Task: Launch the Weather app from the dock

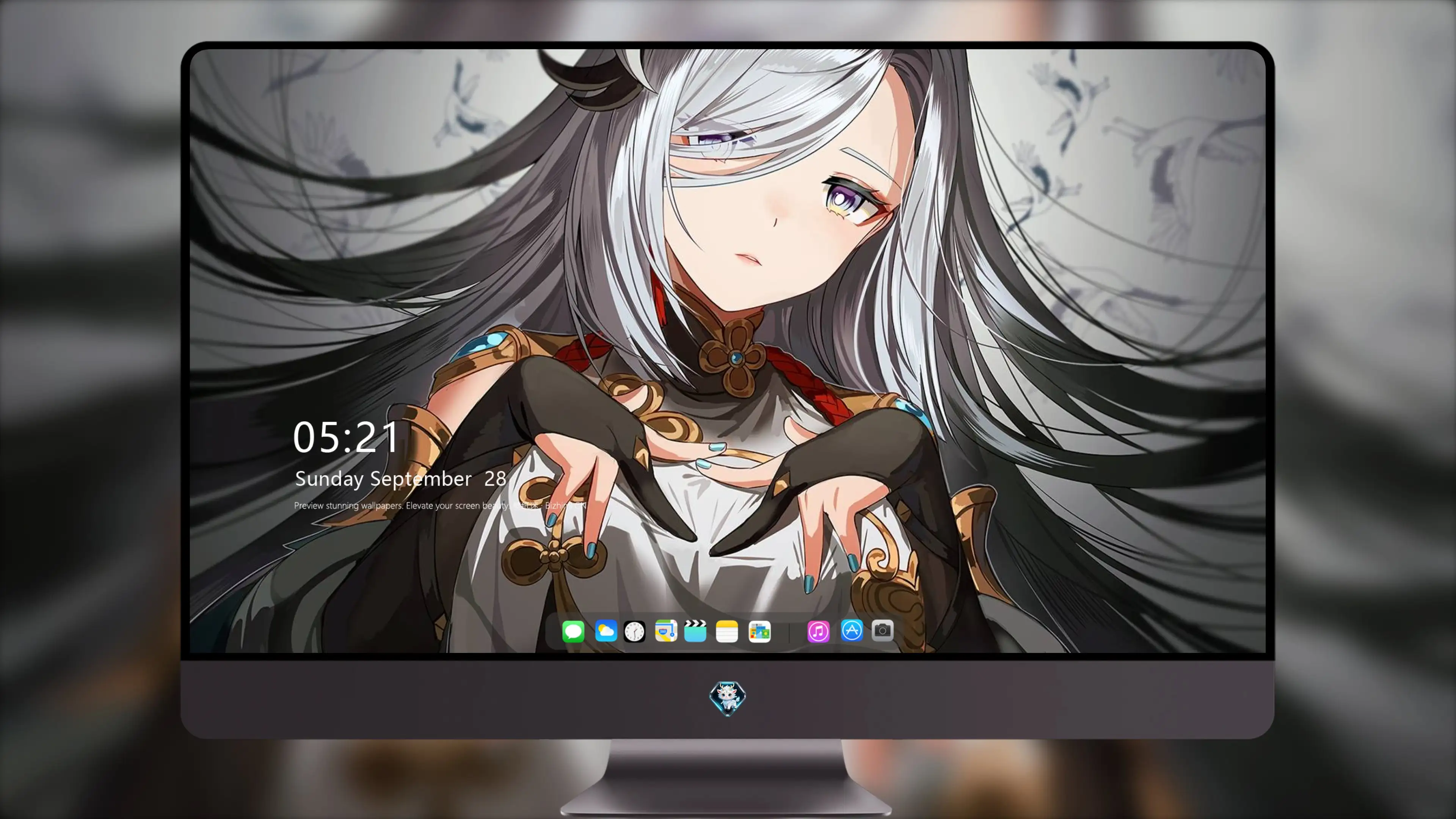Action: (x=606, y=631)
